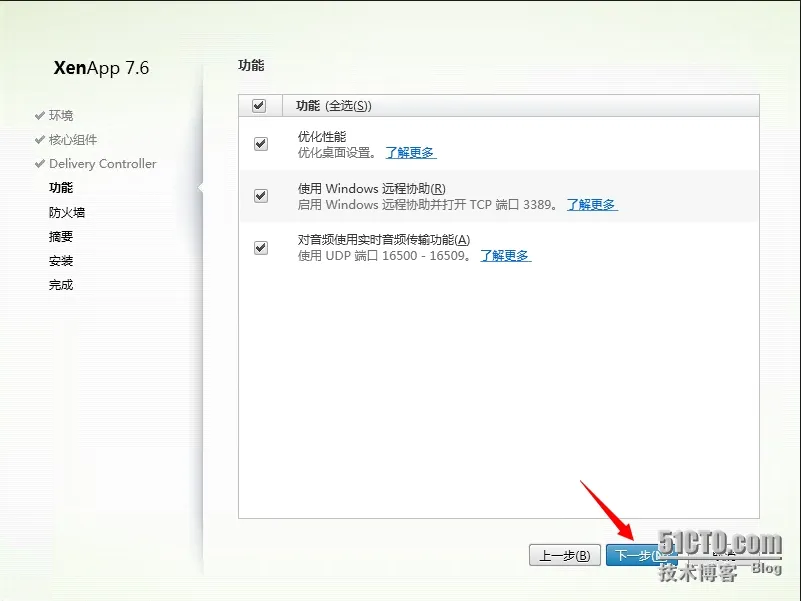801x601 pixels.
Task: Select the 核心组件 step in sidebar
Action: 73,140
